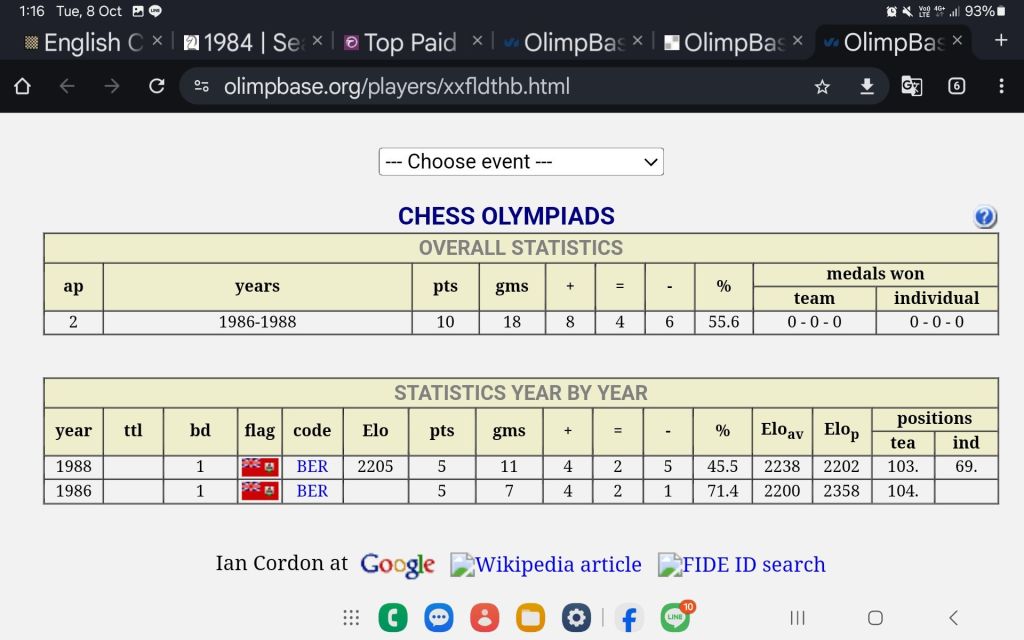Open the FIDE ID search link
The image size is (1024, 640).
pyautogui.click(x=741, y=565)
